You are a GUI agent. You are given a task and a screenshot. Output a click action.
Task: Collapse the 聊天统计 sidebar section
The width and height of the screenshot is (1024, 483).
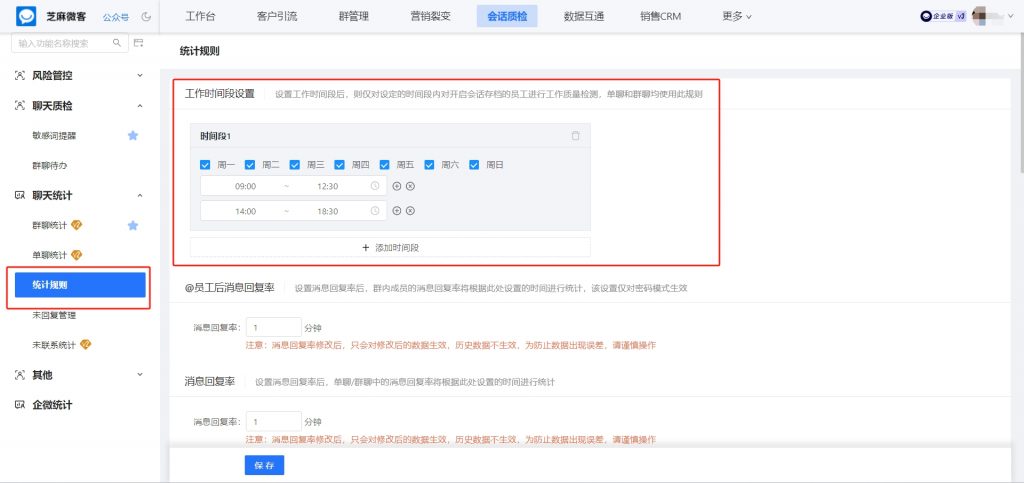pyautogui.click(x=139, y=195)
